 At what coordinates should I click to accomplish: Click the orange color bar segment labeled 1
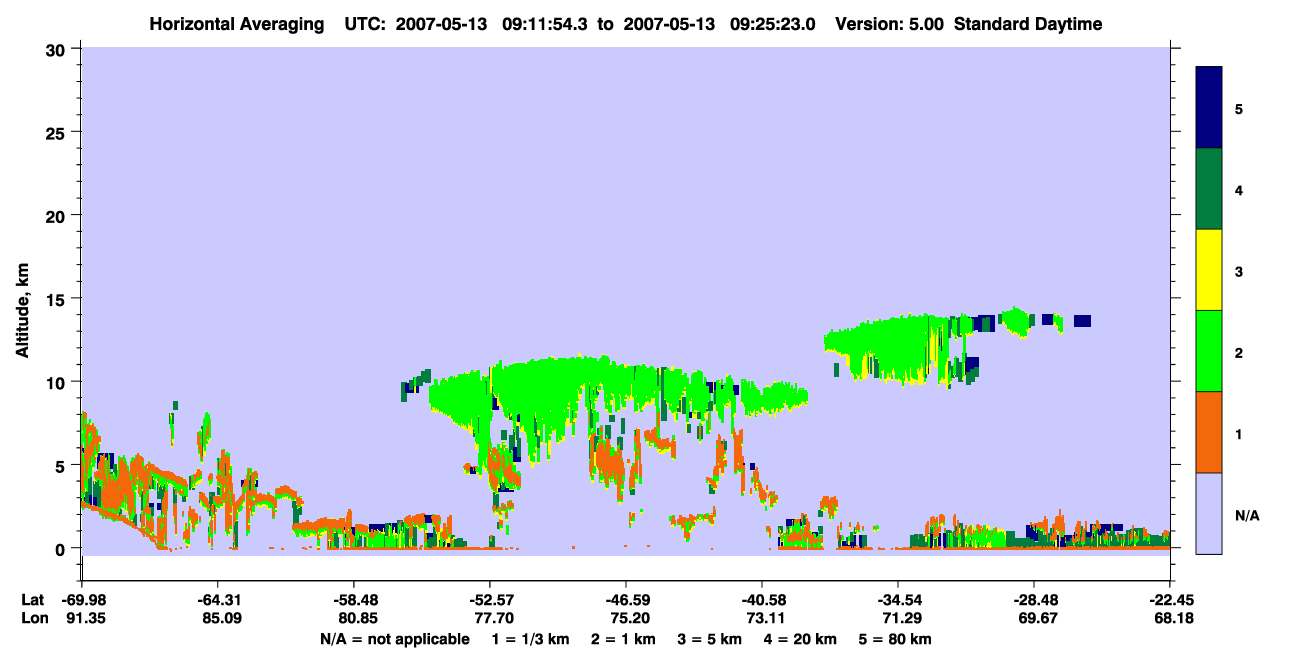tap(1209, 432)
